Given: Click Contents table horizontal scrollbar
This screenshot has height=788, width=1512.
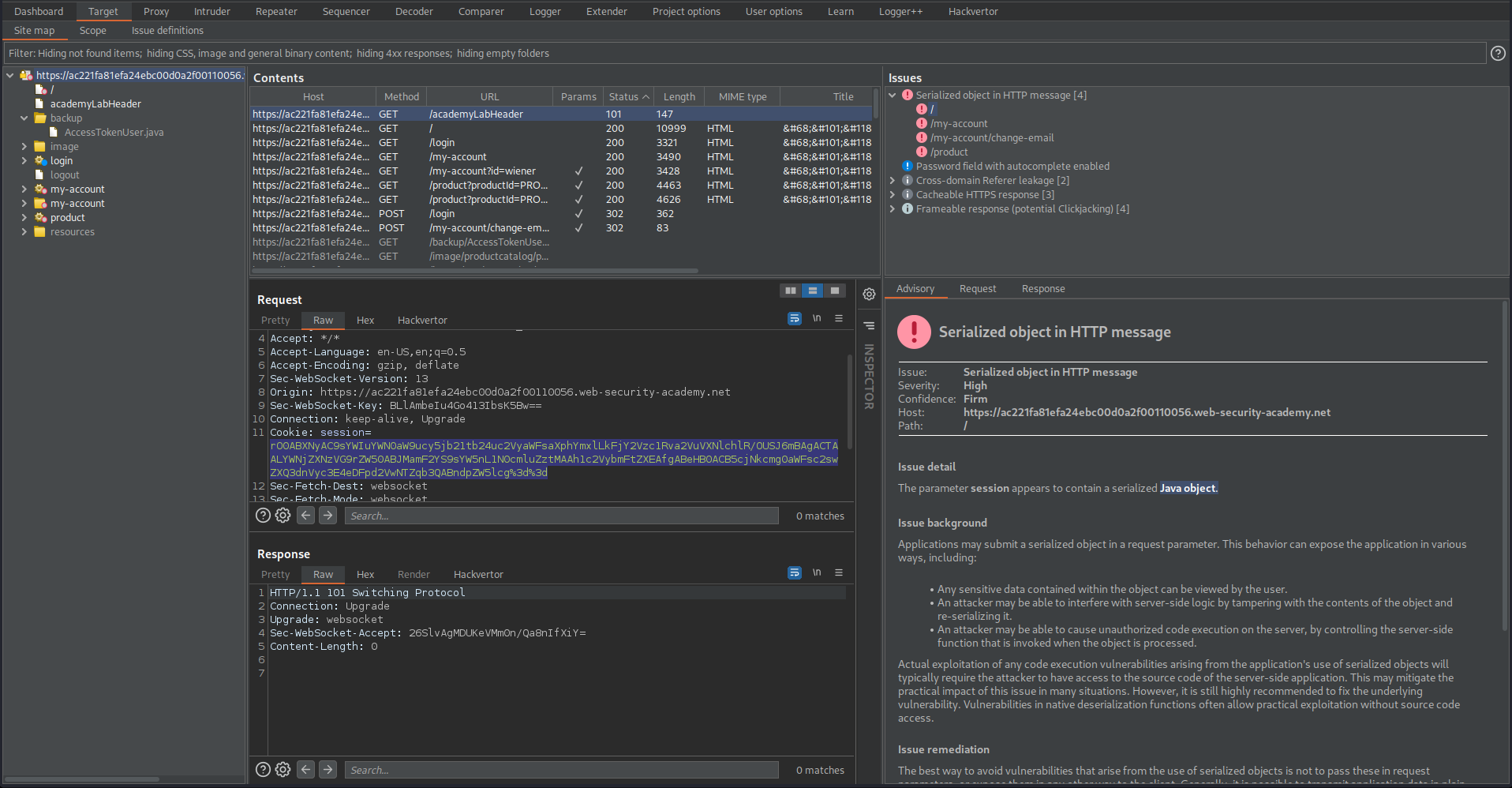Looking at the screenshot, I should (x=475, y=271).
